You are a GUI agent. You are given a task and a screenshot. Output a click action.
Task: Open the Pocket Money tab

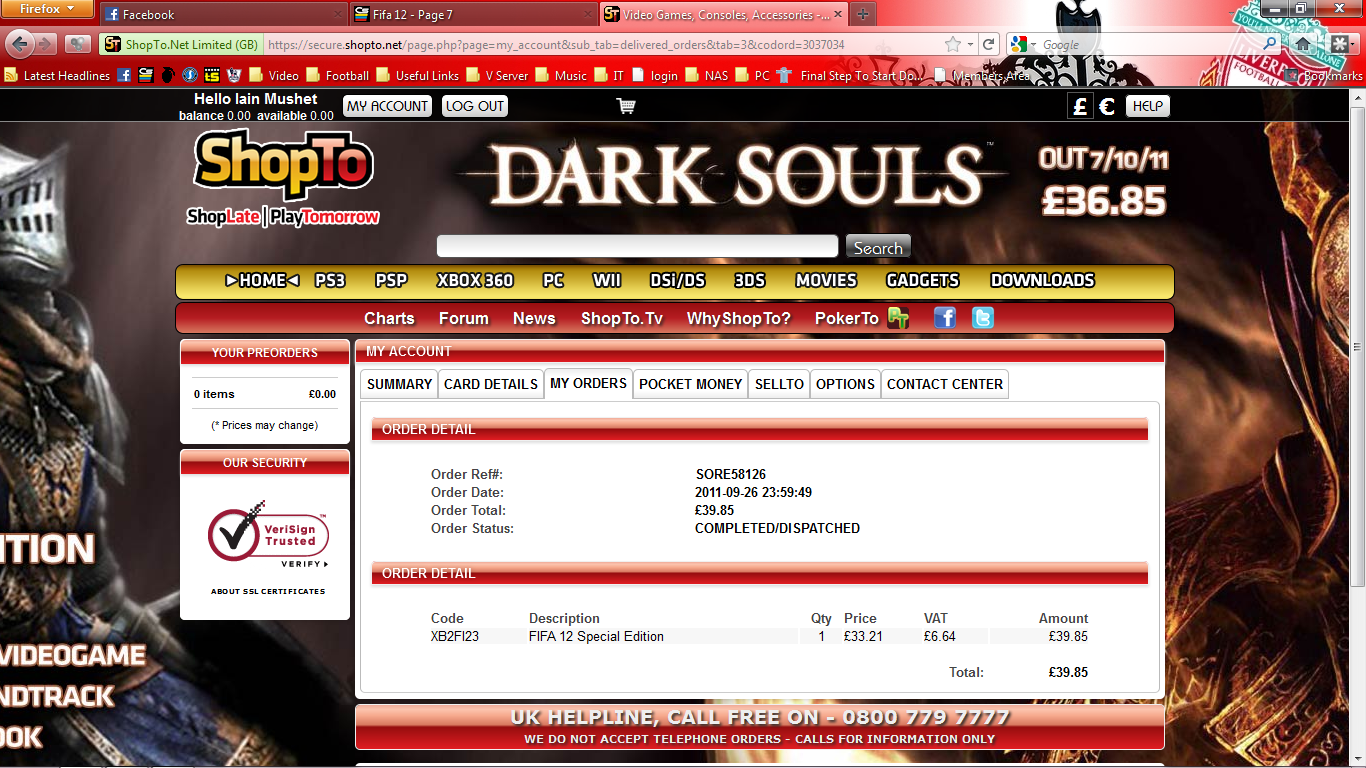coord(690,384)
